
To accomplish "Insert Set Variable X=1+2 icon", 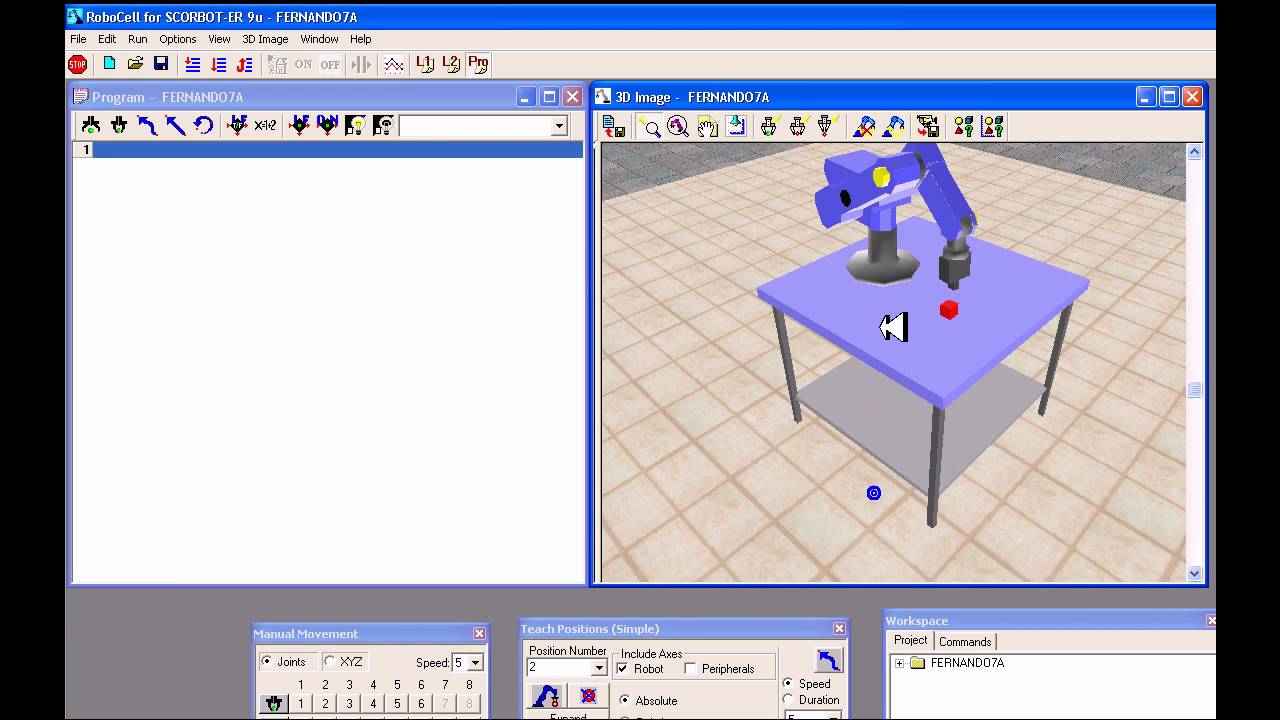I will (265, 125).
